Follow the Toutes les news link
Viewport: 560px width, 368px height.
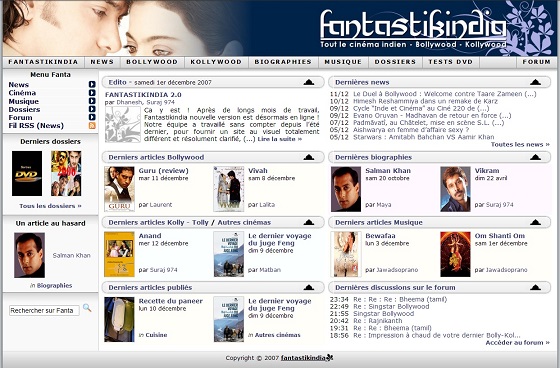click(520, 144)
